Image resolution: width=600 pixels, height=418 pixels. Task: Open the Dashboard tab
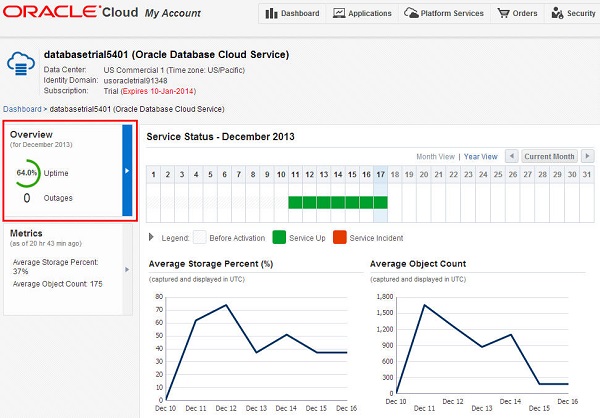tap(292, 13)
